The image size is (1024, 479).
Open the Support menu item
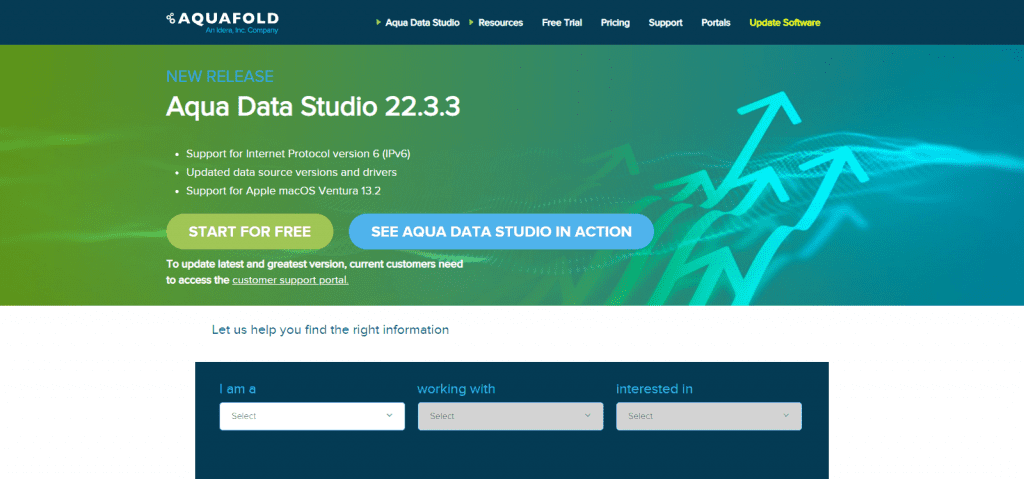coord(665,23)
